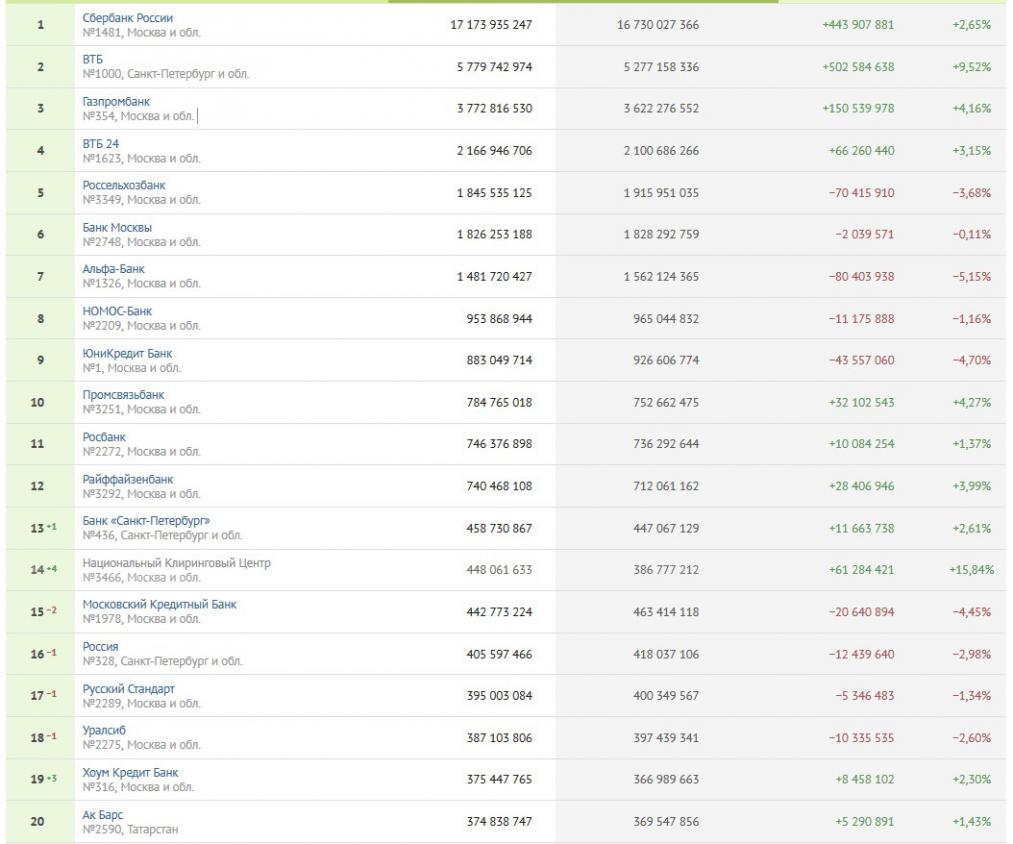
Task: Click the Ак Барс bank link
Action: tap(103, 815)
